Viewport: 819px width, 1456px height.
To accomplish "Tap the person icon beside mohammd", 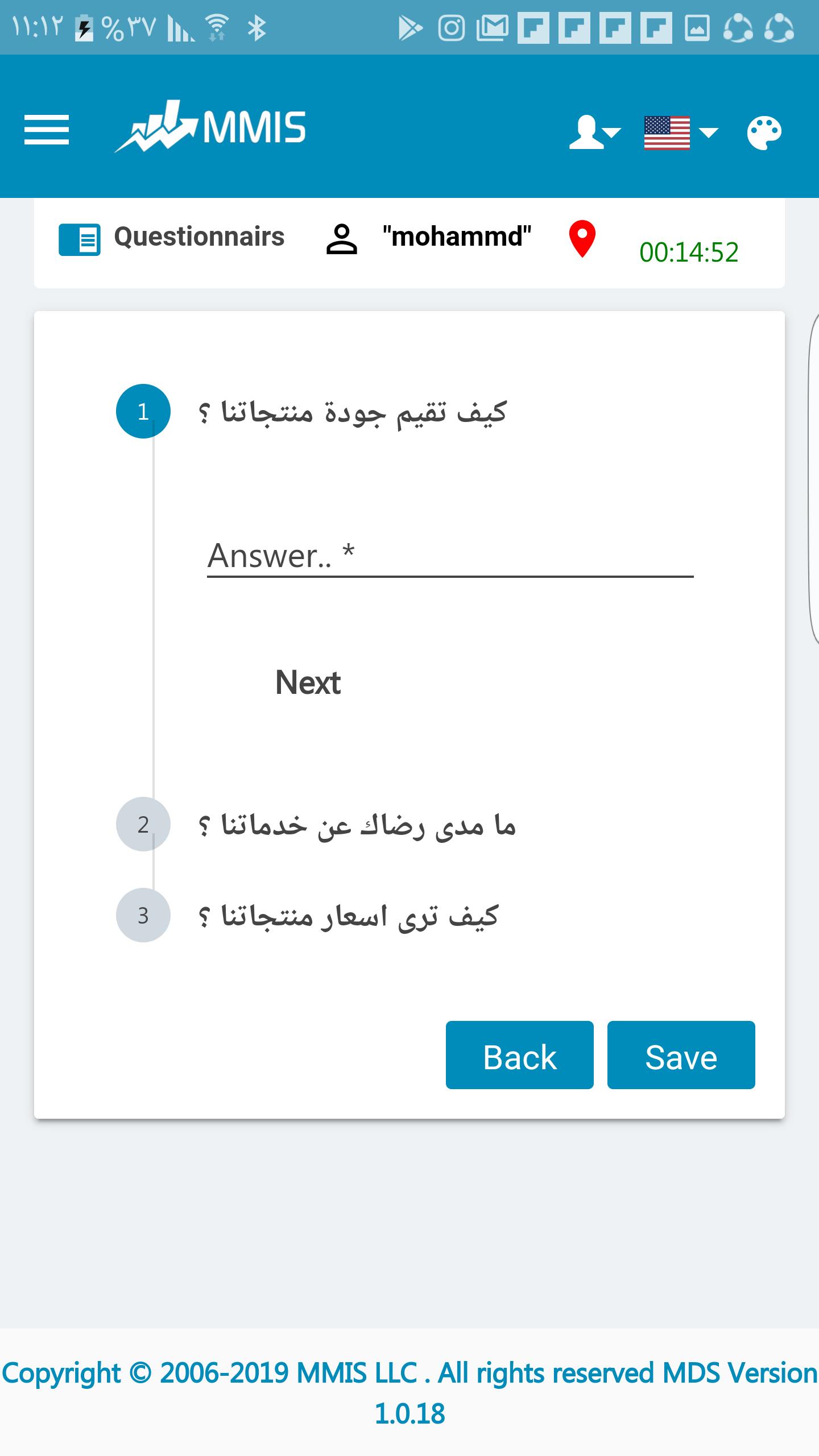I will 341,239.
